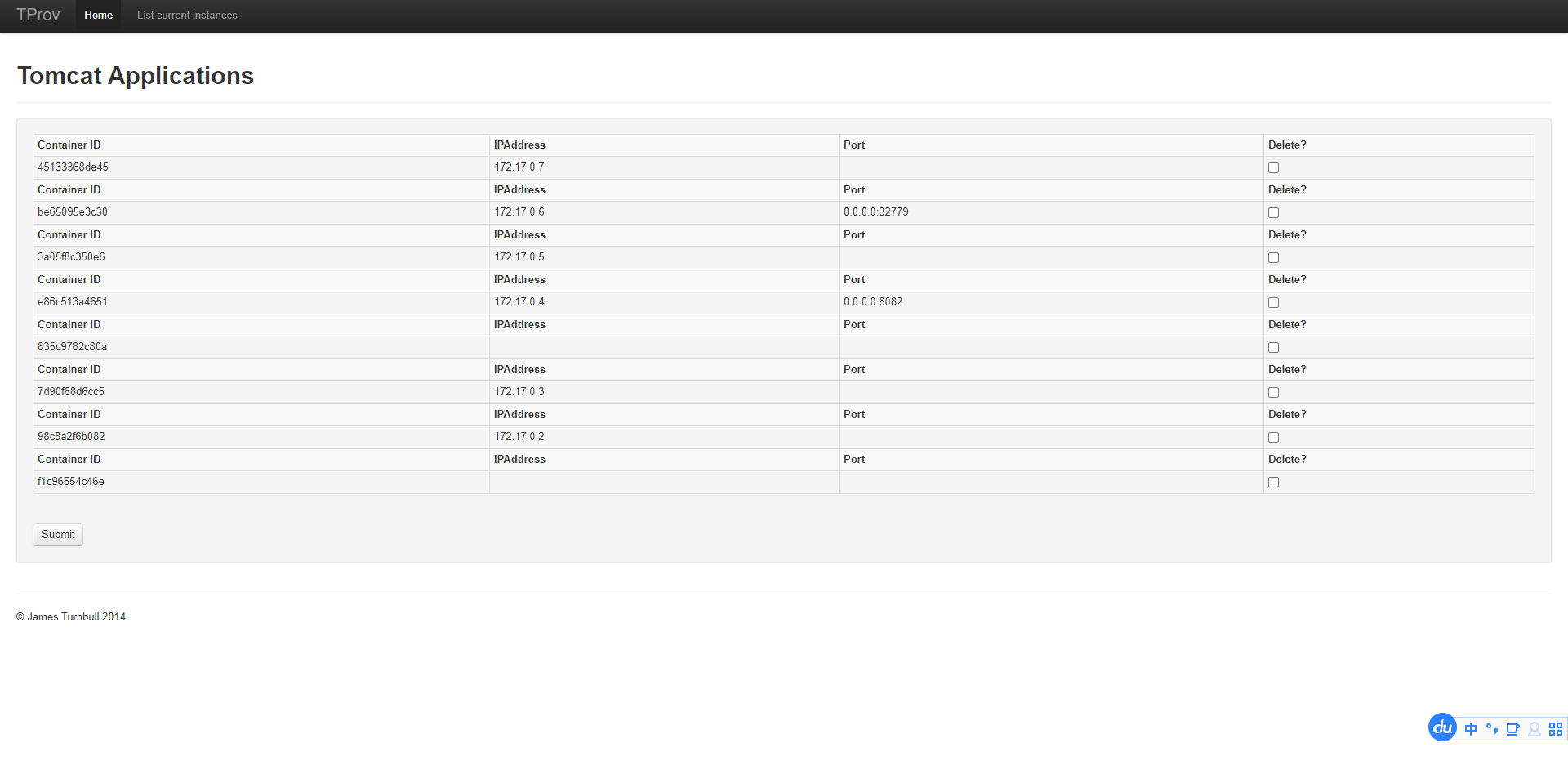Image resolution: width=1568 pixels, height=765 pixels.
Task: Click the Tomcat Applications heading
Action: (x=136, y=76)
